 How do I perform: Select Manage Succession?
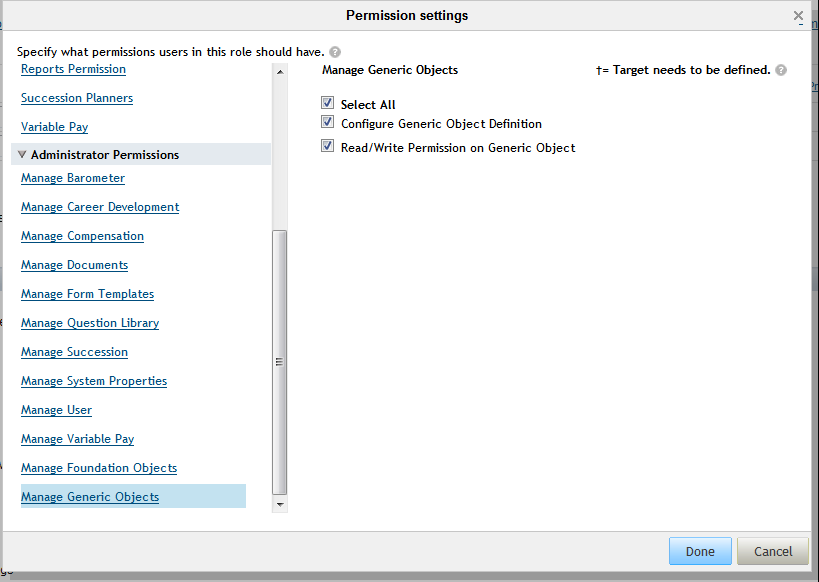[x=74, y=352]
